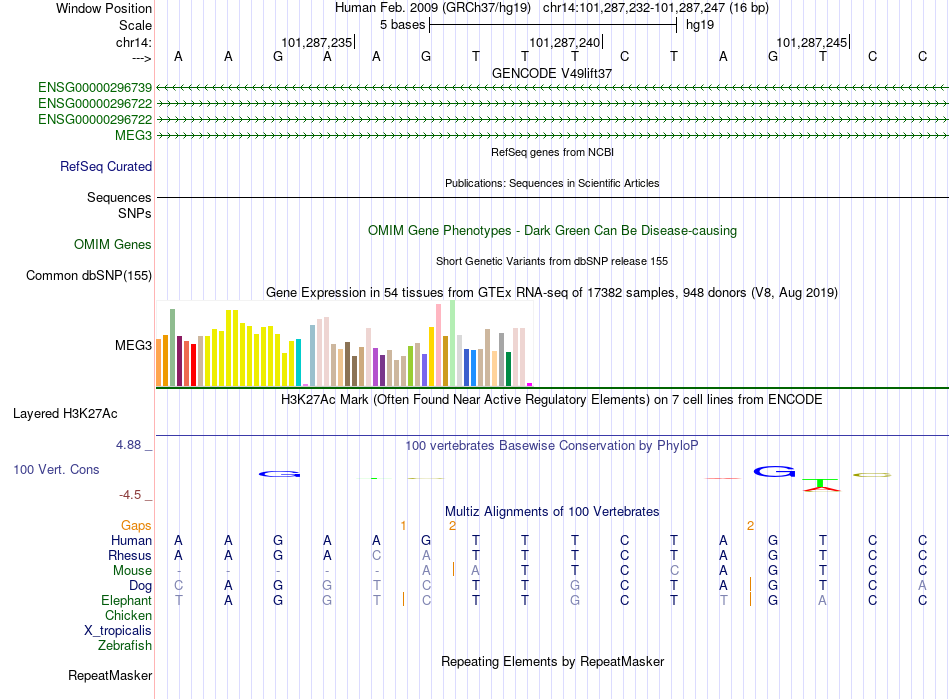Click the hg19 label beside the scale bar
Image resolution: width=950 pixels, height=699 pixels.
pyautogui.click(x=700, y=25)
